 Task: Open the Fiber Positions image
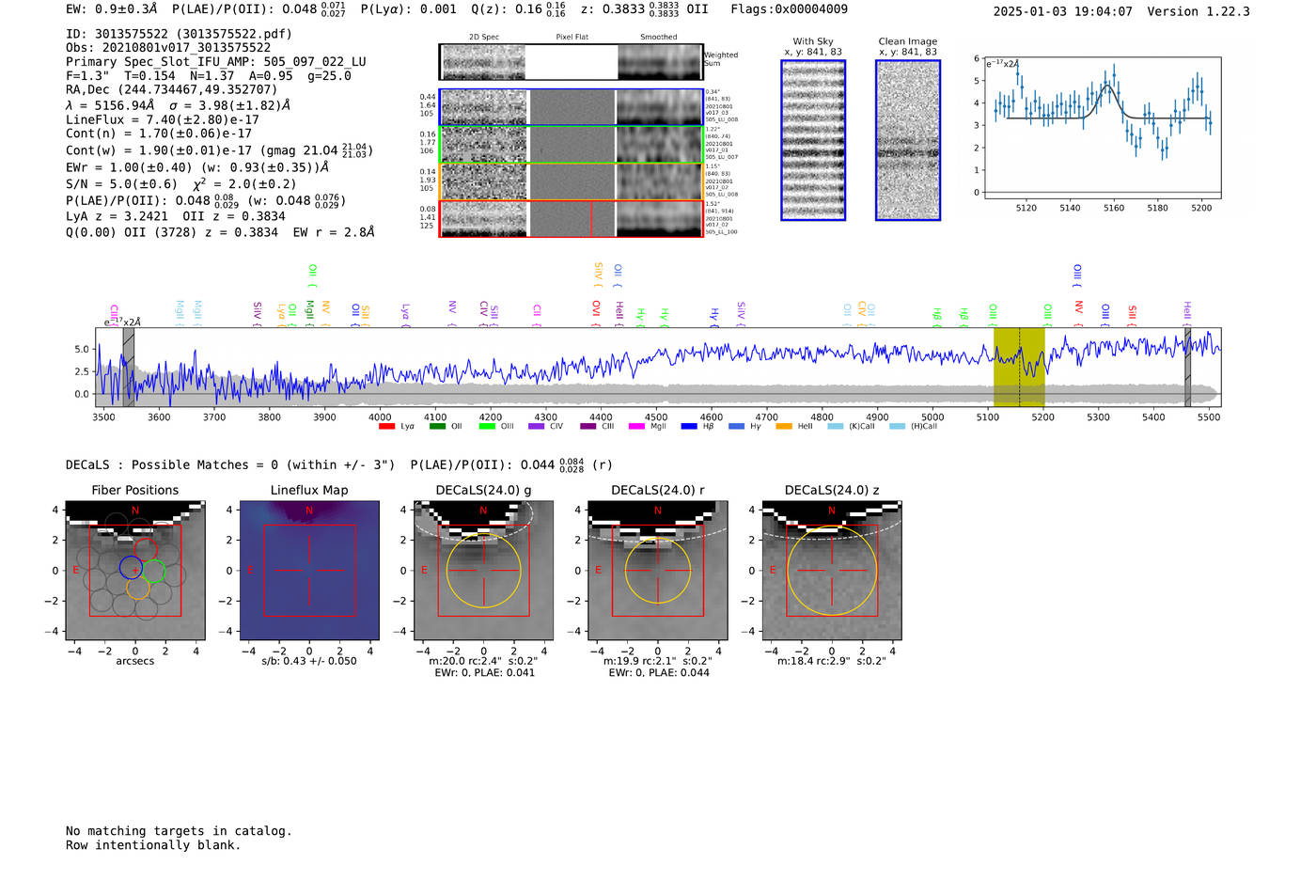click(135, 571)
